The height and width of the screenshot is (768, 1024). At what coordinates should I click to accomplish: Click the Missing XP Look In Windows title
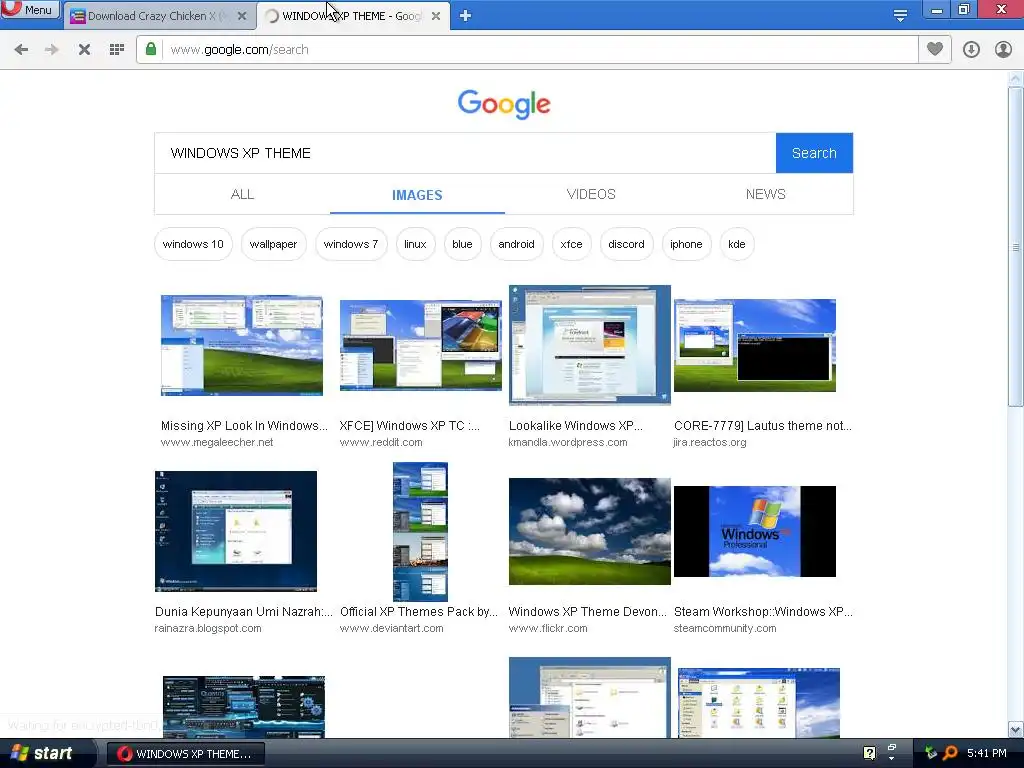coord(244,426)
